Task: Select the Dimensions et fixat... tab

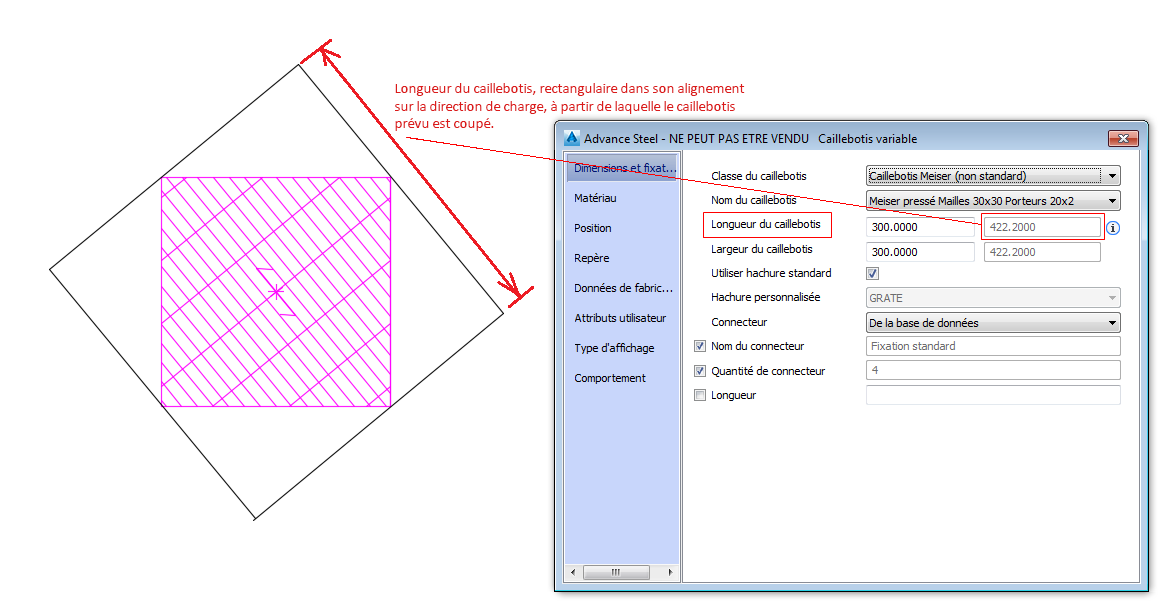Action: tap(622, 168)
